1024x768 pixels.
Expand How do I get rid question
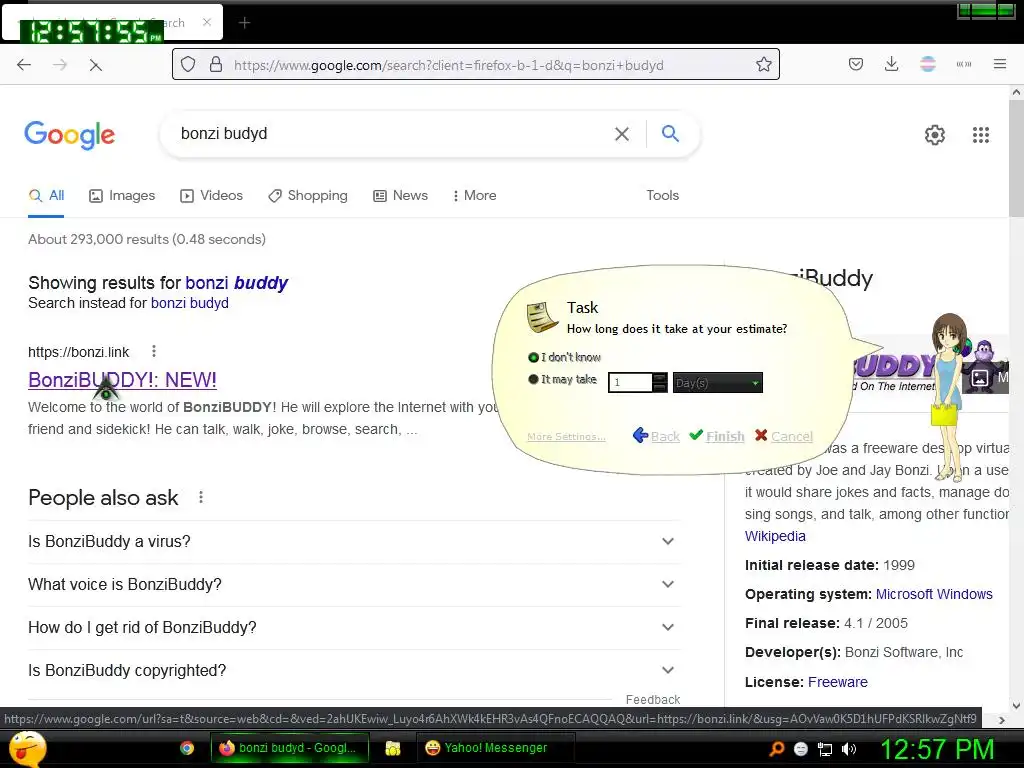pos(354,628)
